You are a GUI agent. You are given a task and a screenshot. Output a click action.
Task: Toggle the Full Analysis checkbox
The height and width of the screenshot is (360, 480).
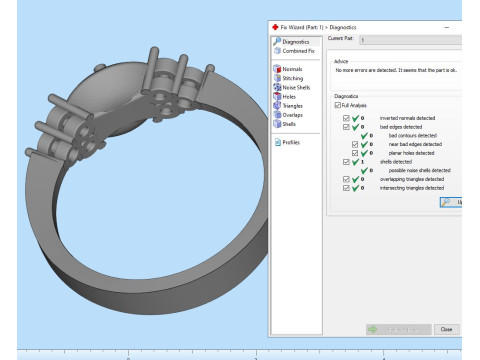[337, 105]
